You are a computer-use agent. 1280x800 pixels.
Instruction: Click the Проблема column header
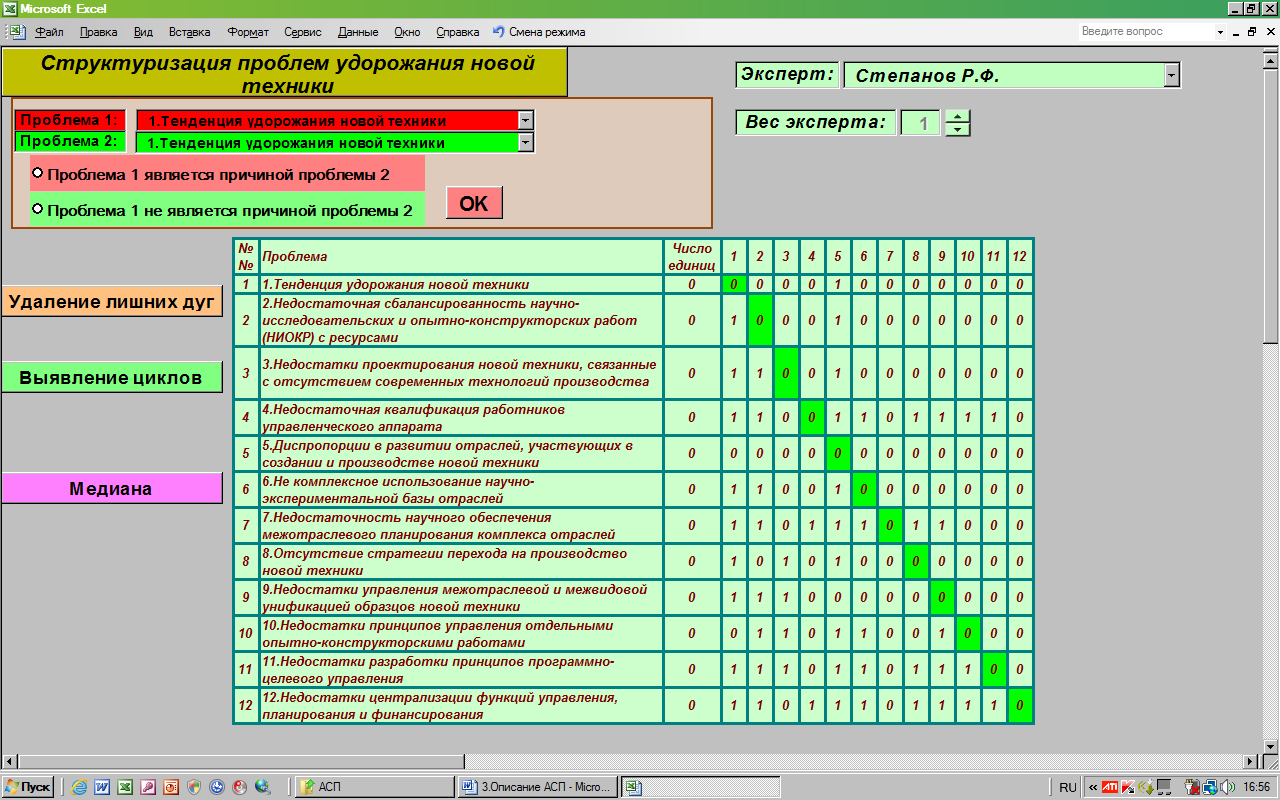pyautogui.click(x=461, y=257)
